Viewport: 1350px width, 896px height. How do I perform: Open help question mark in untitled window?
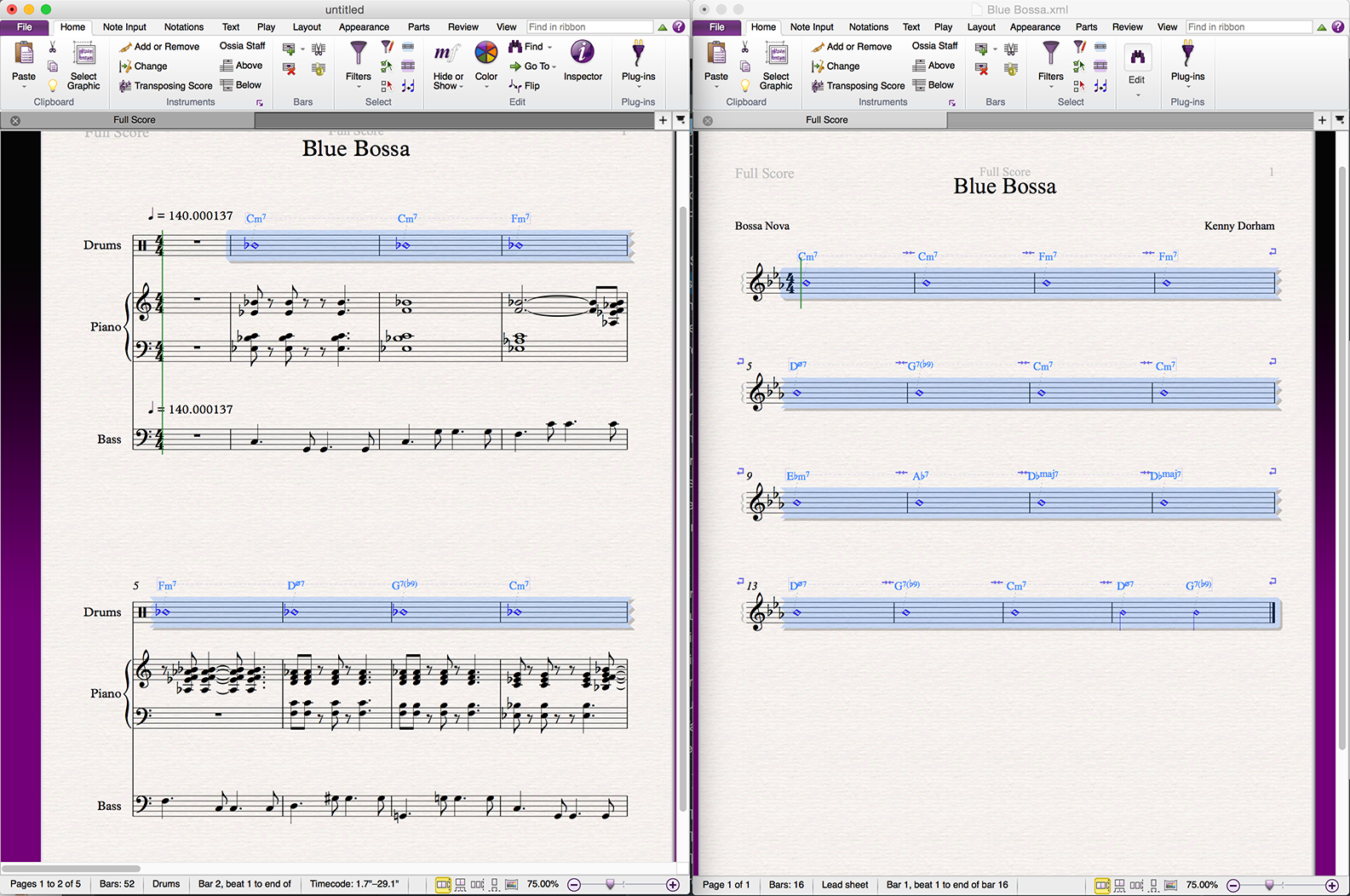pyautogui.click(x=679, y=27)
